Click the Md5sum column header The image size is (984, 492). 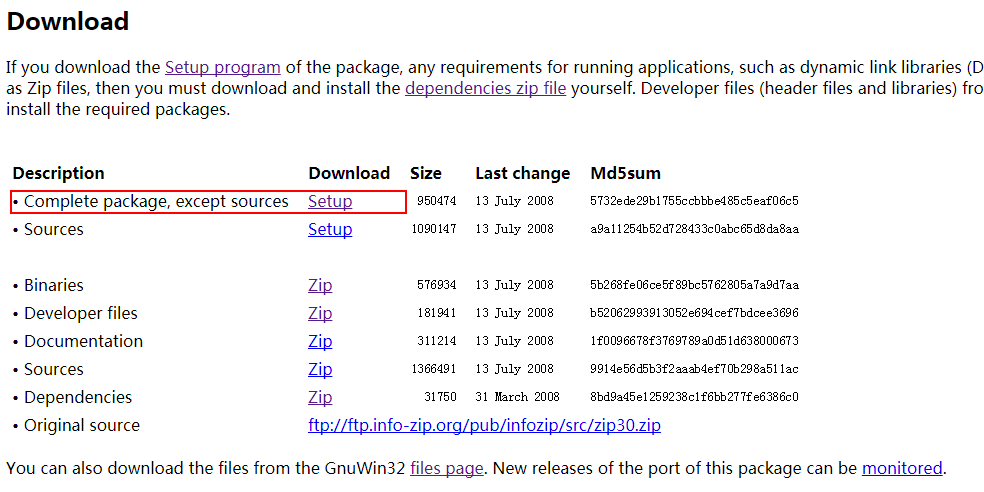click(x=626, y=173)
